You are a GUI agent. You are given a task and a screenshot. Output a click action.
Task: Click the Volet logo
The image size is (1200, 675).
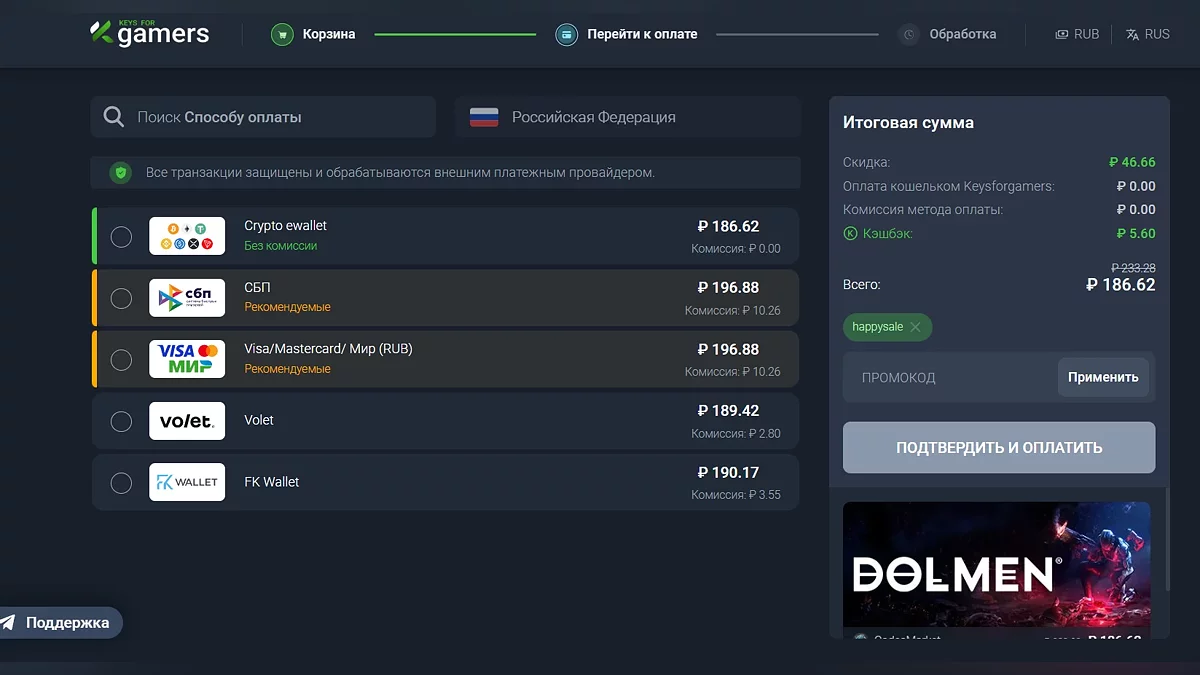click(187, 421)
